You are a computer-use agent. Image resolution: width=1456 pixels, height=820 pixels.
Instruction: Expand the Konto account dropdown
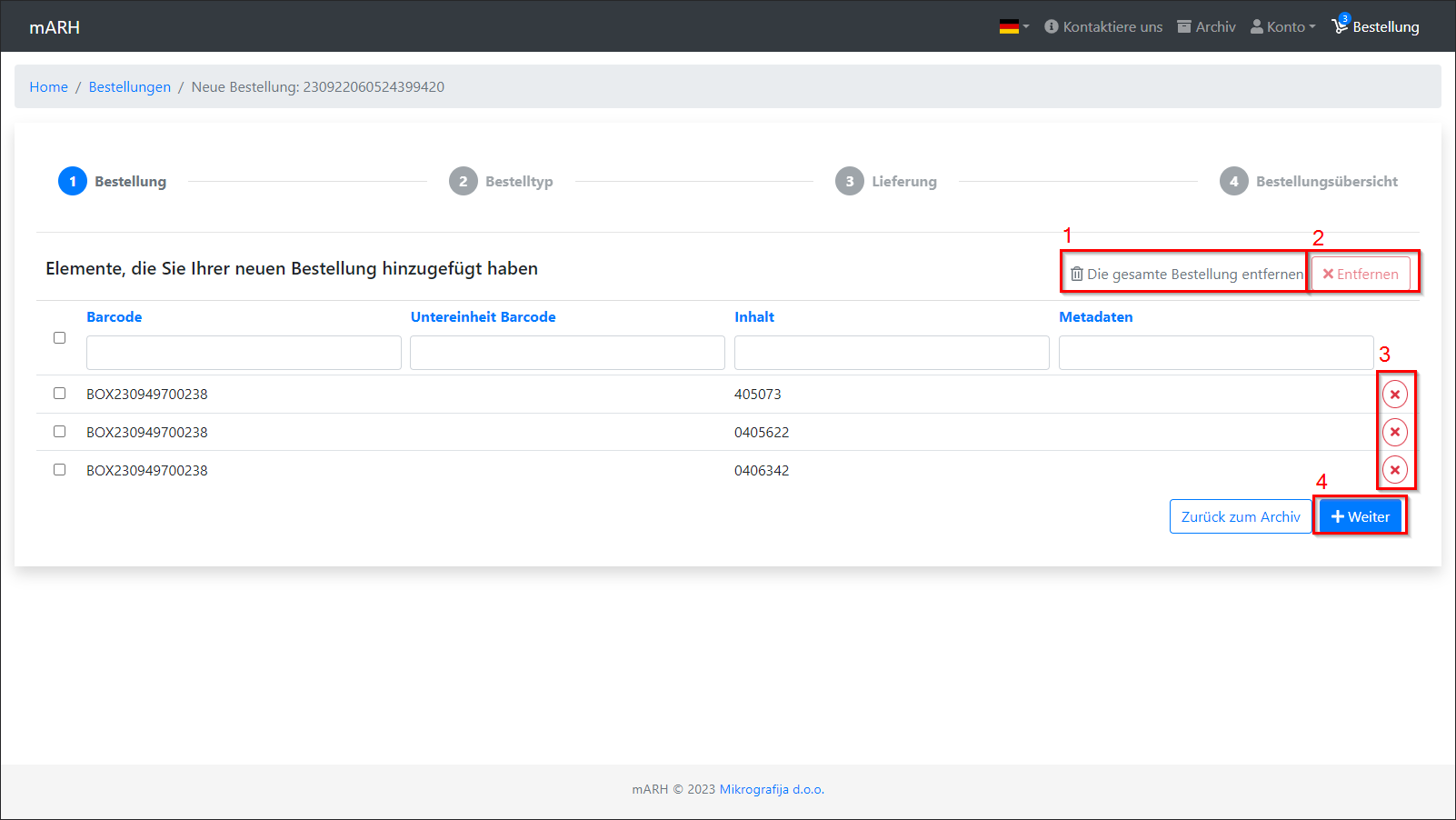(1282, 26)
